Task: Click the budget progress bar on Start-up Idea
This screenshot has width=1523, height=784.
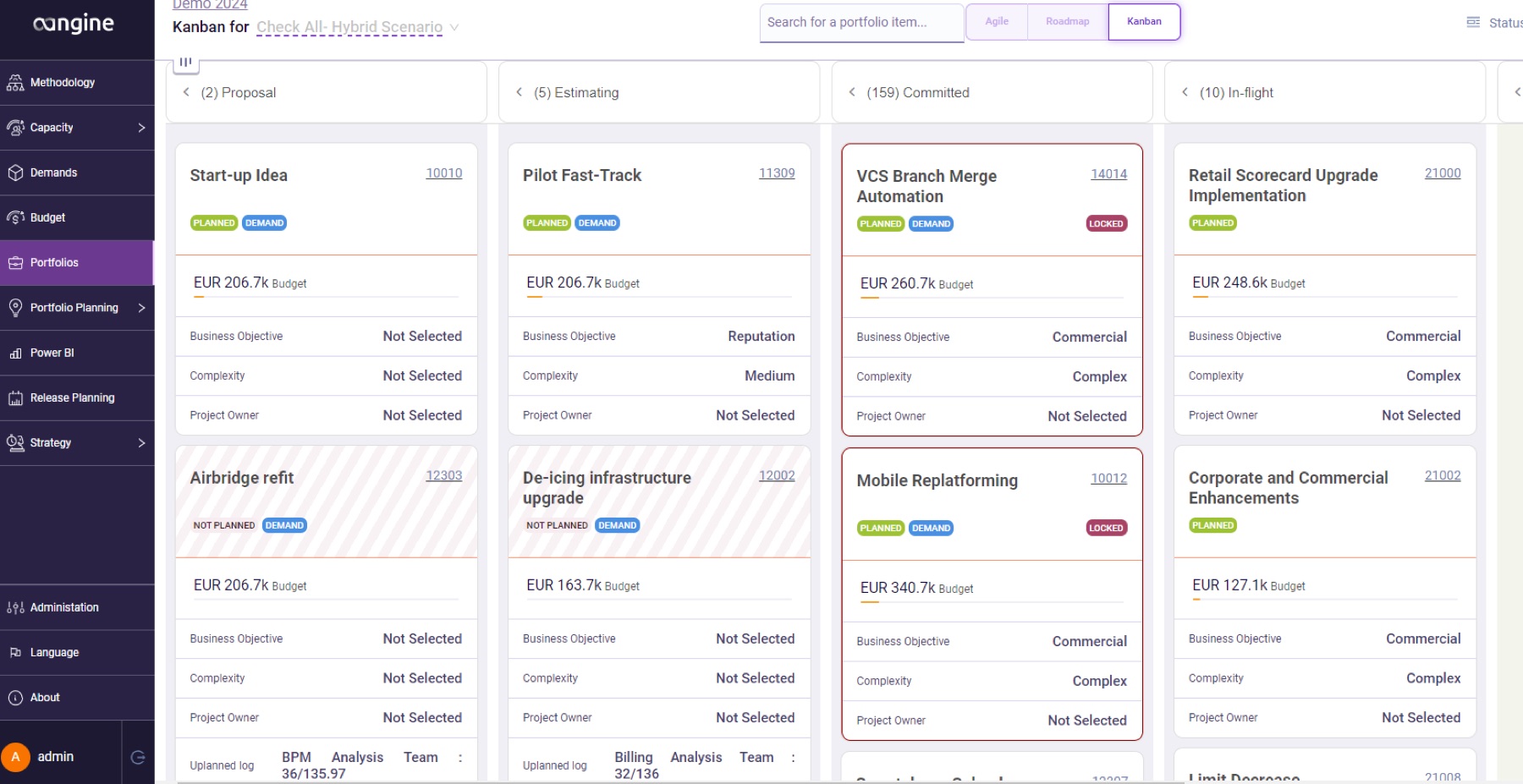Action: point(326,297)
